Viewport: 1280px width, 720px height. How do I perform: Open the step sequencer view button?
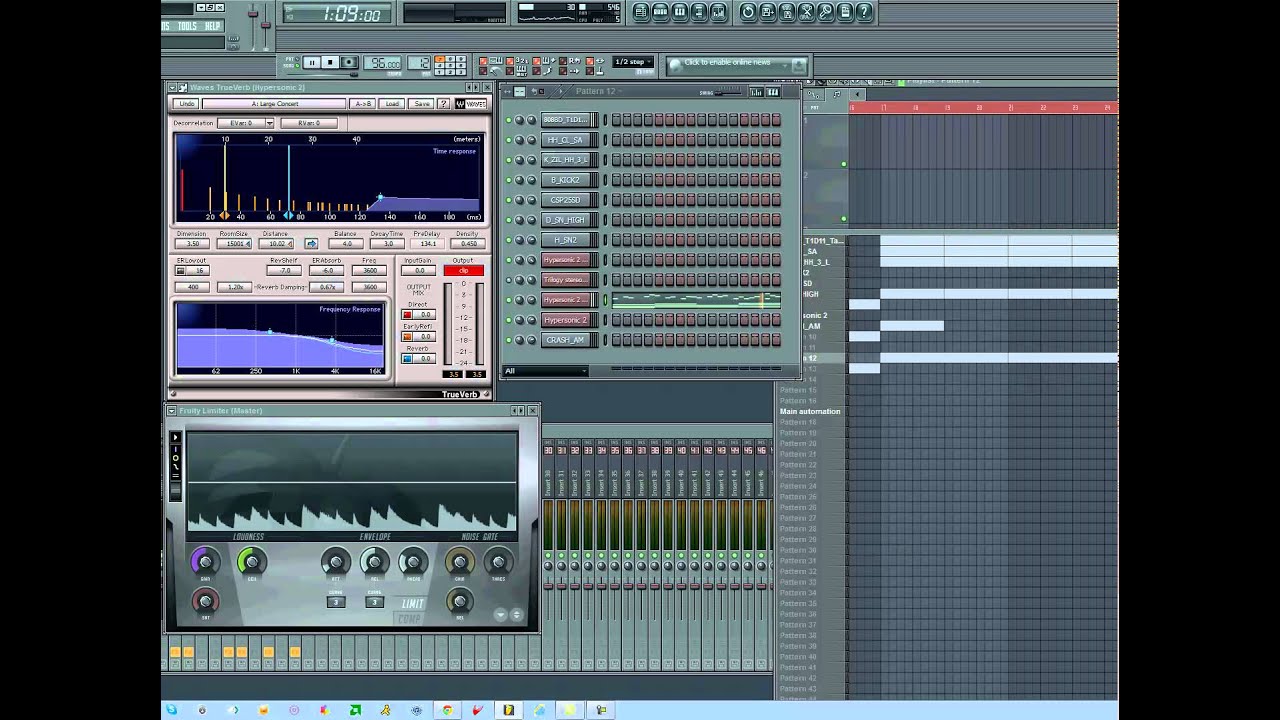(x=660, y=12)
